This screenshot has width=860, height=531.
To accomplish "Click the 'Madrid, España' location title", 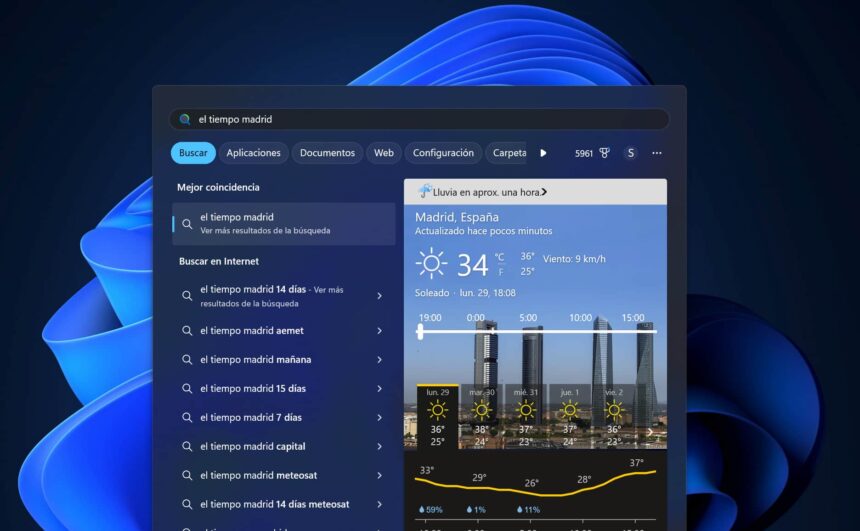I will click(457, 217).
